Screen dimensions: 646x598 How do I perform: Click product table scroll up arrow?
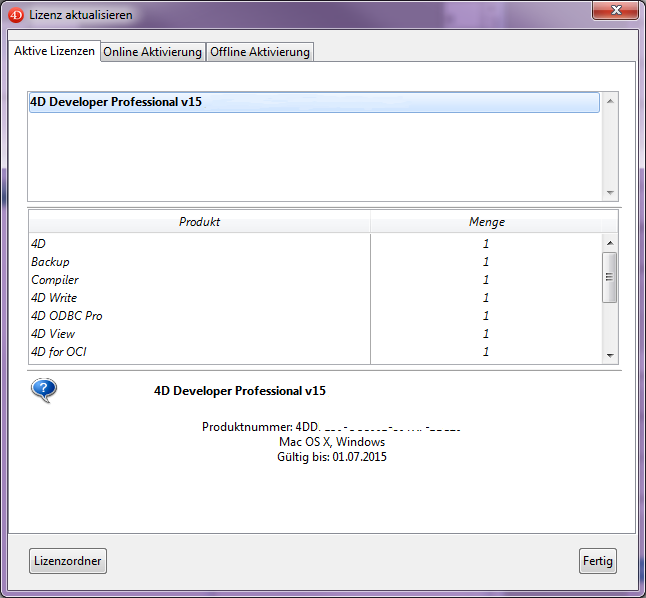[610, 243]
